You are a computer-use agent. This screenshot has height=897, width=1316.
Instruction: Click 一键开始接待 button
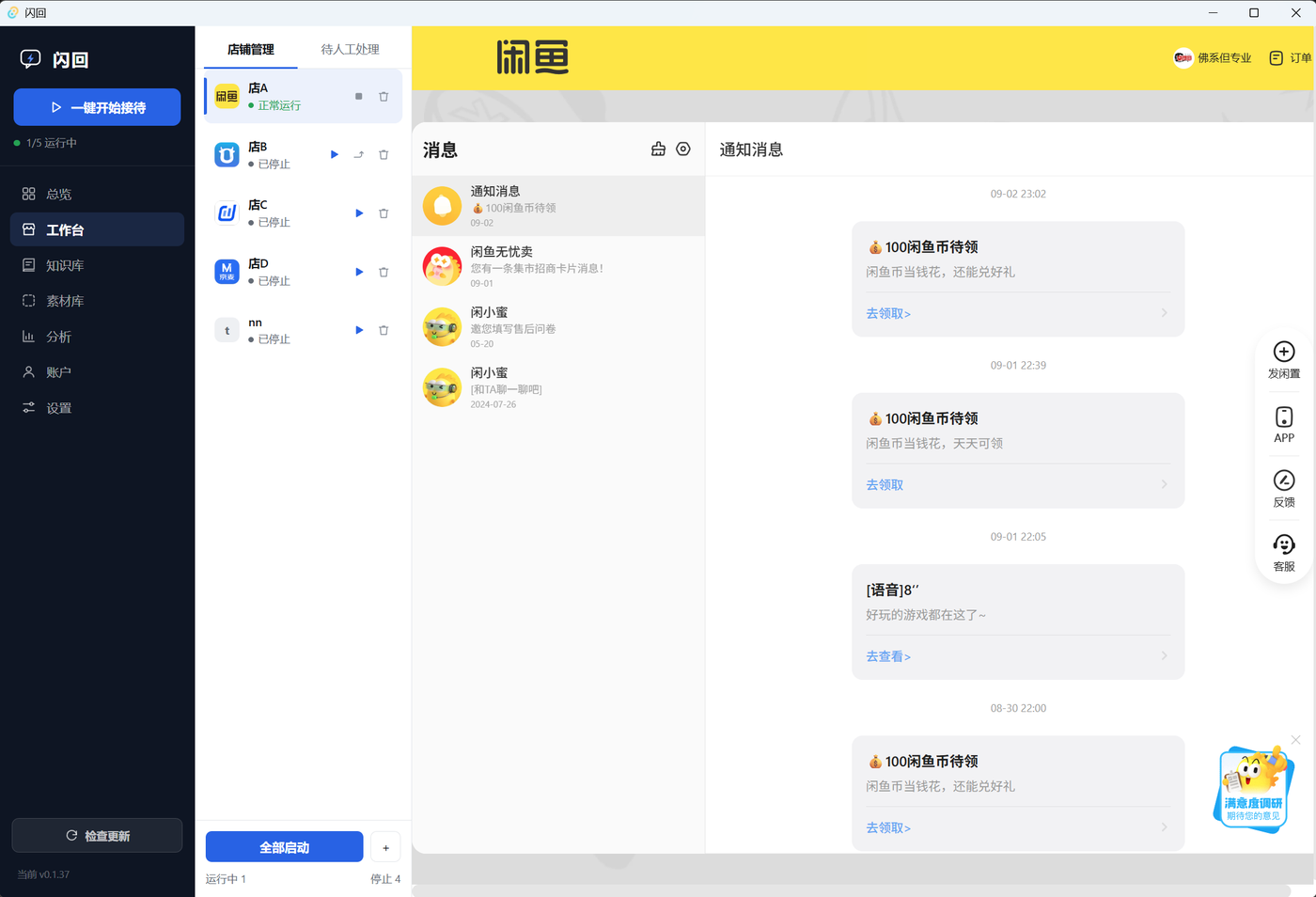tap(97, 107)
